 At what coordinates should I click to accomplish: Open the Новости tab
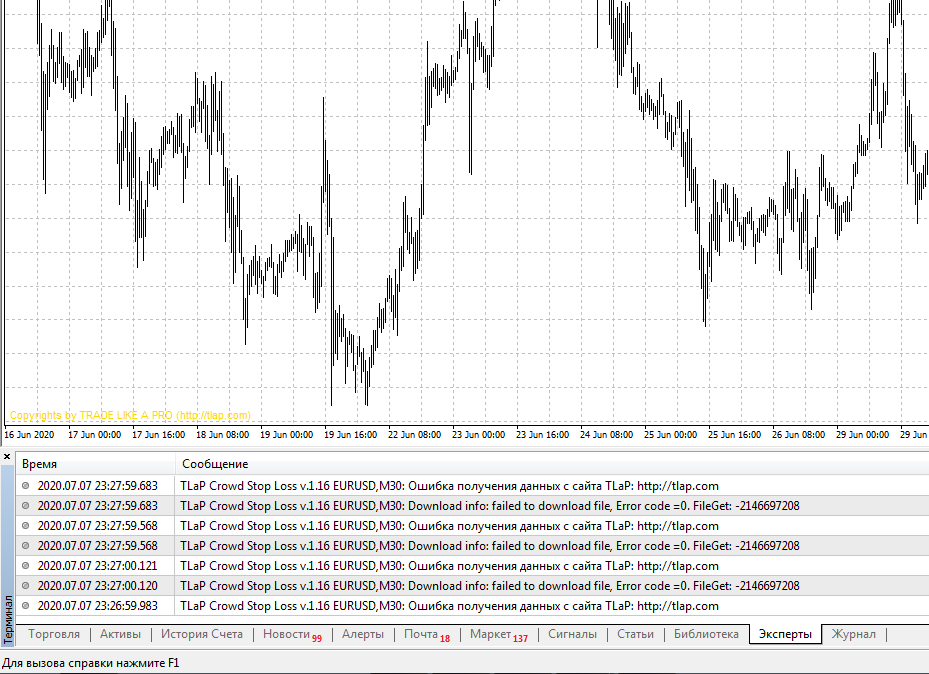[x=292, y=634]
